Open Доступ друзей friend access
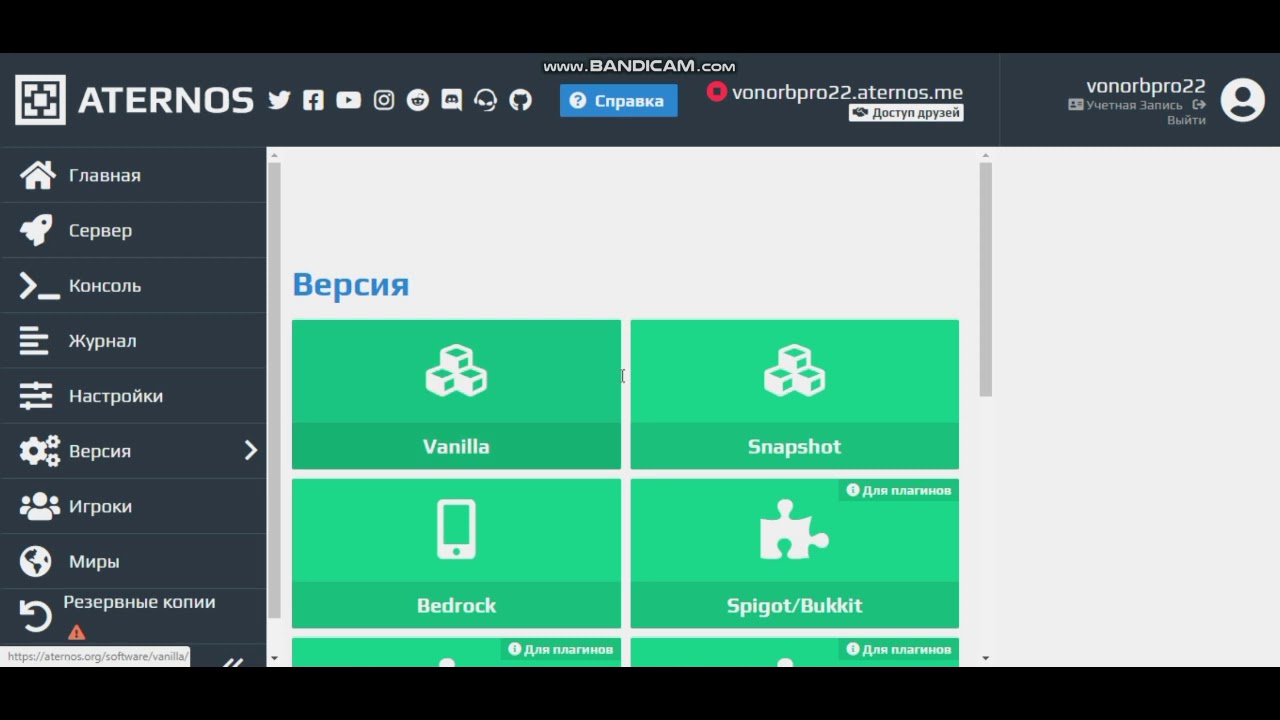1280x720 pixels. coord(906,113)
